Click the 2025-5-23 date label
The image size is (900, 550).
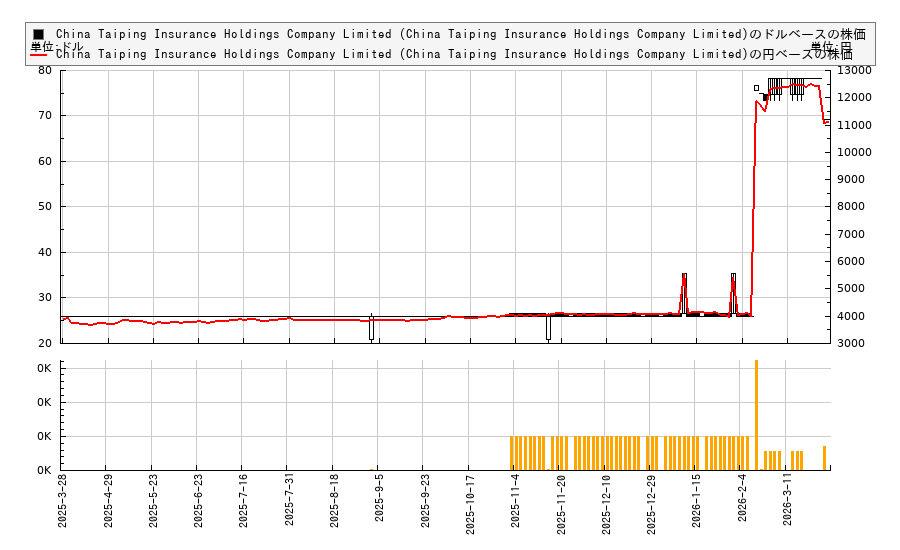153,501
